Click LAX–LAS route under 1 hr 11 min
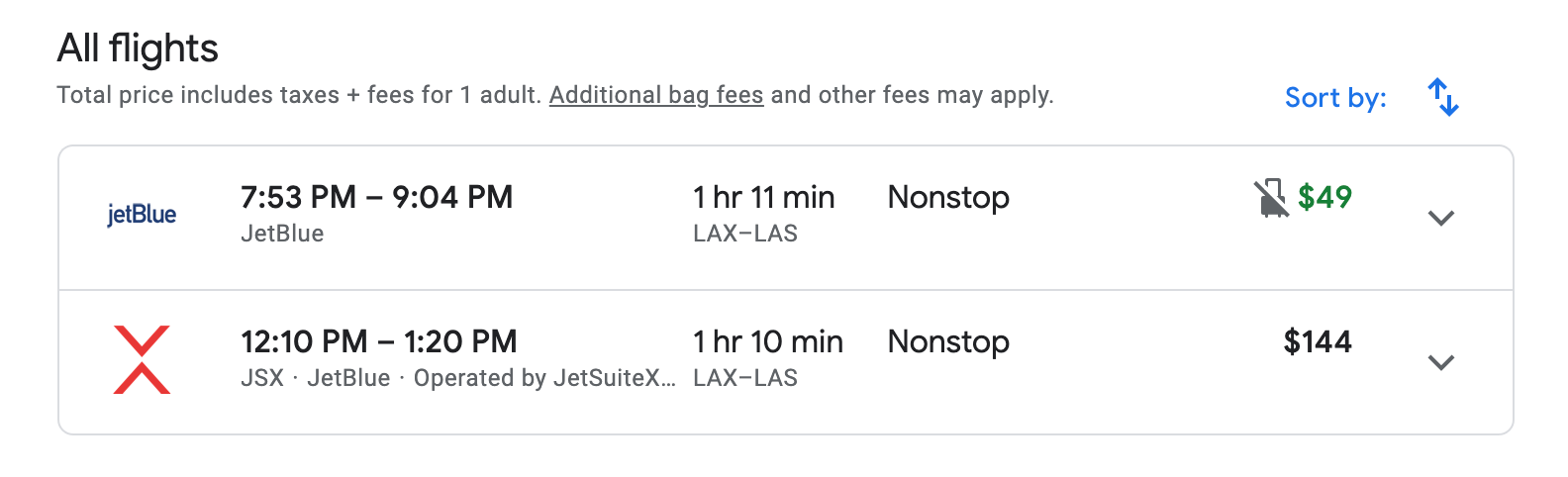1568x477 pixels. (745, 235)
